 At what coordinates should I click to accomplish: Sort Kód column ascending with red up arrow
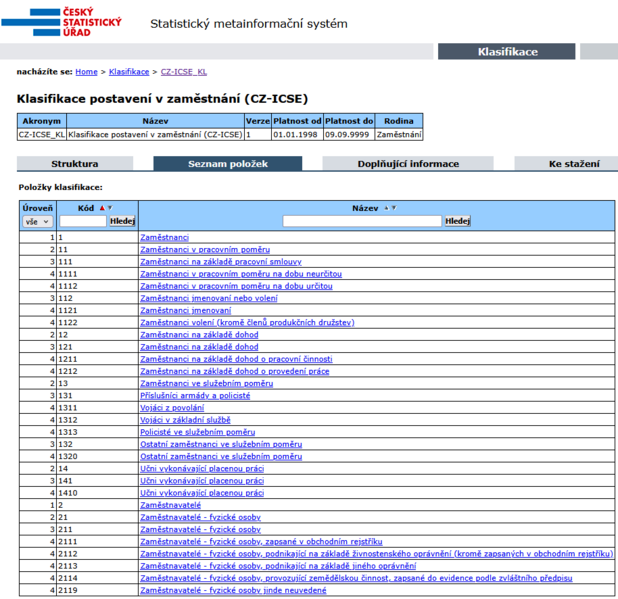102,208
